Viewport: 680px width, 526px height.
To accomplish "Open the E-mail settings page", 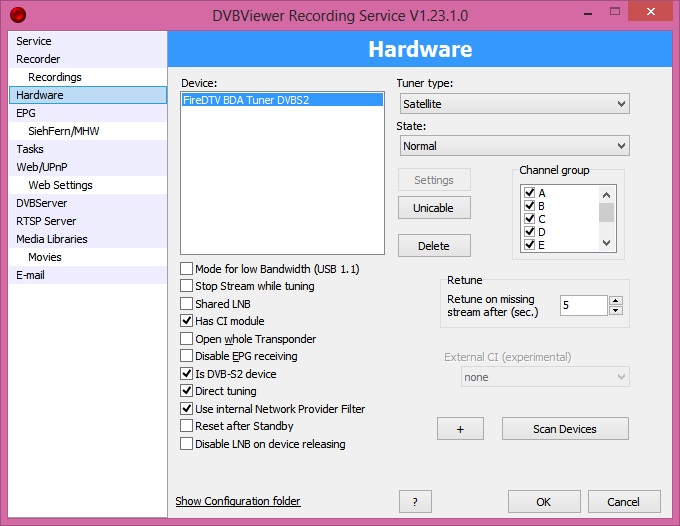I will (88, 275).
